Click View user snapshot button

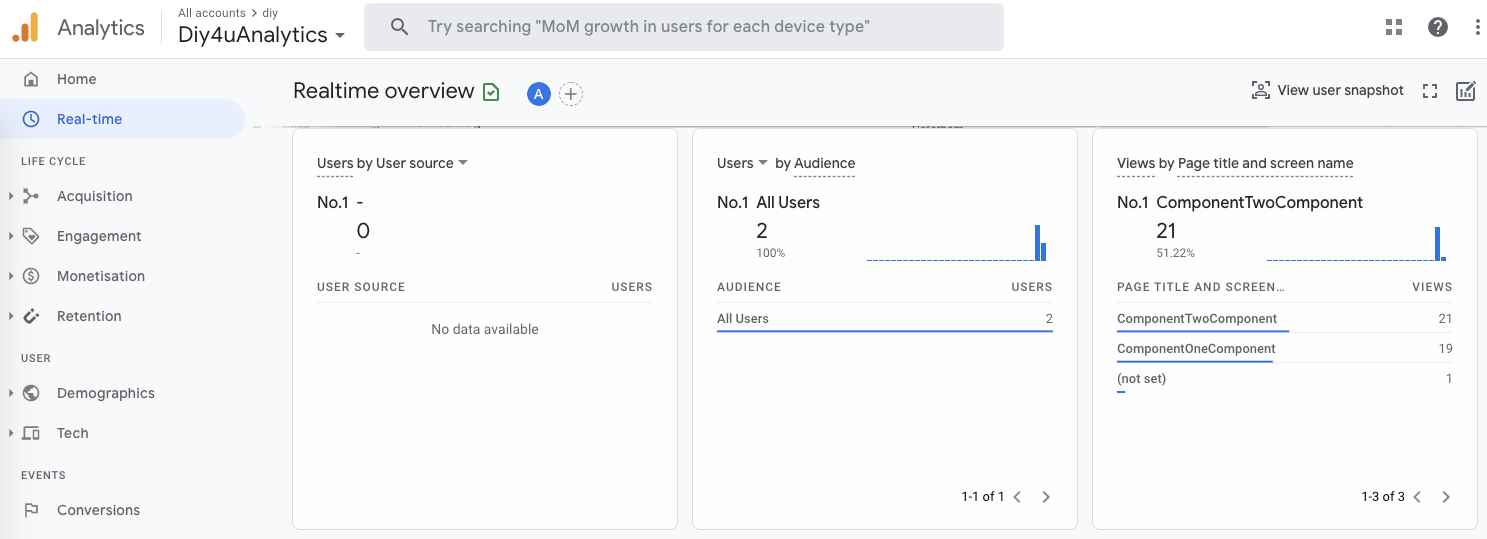(x=1328, y=91)
